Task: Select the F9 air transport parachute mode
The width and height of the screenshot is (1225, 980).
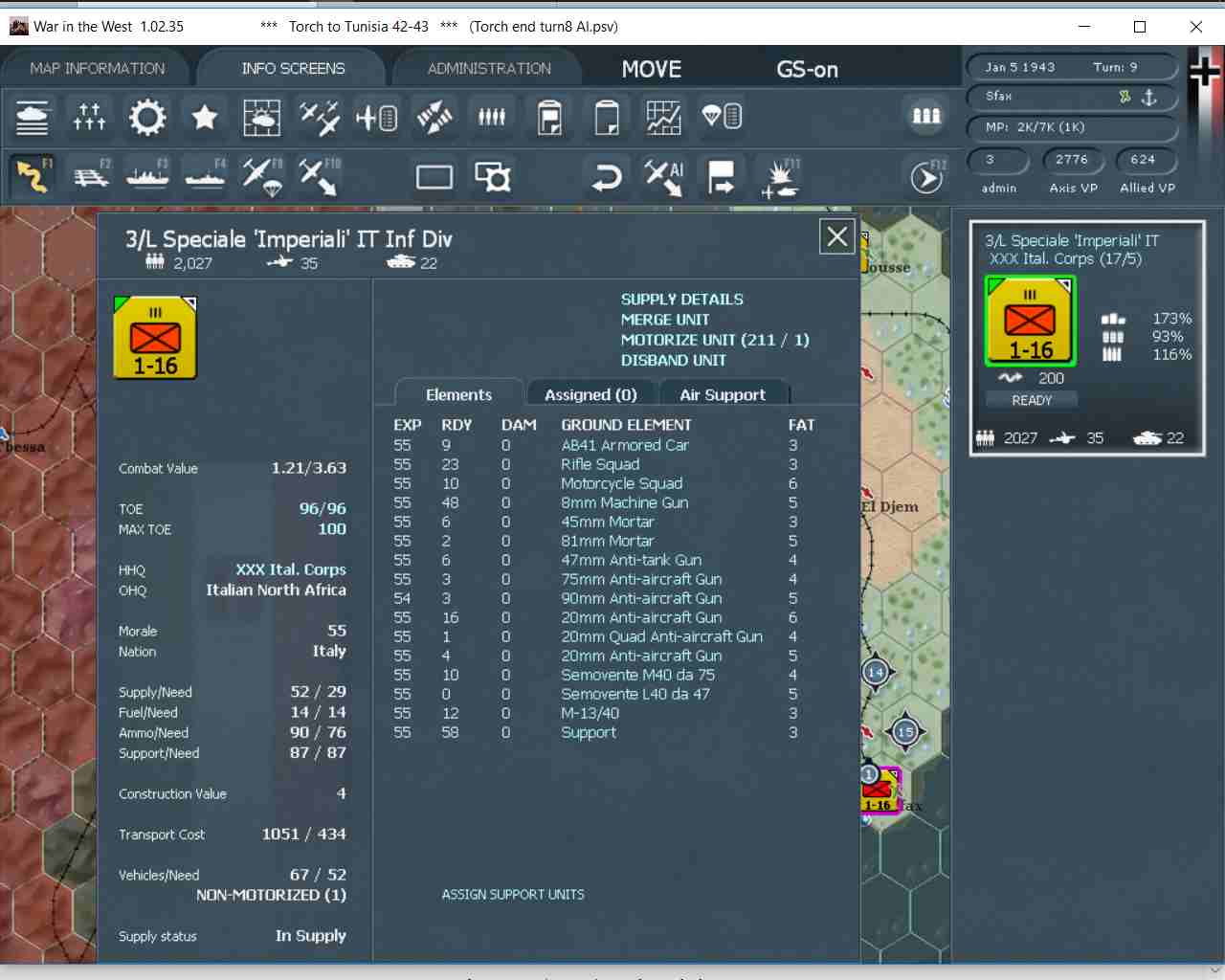Action: (x=262, y=177)
